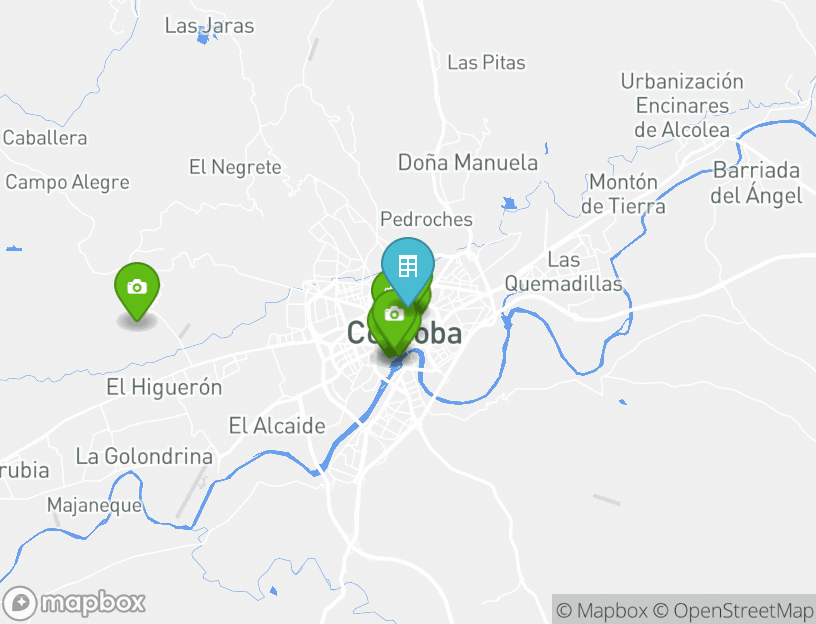
Task: Open the © Mapbox attribution link
Action: [602, 610]
